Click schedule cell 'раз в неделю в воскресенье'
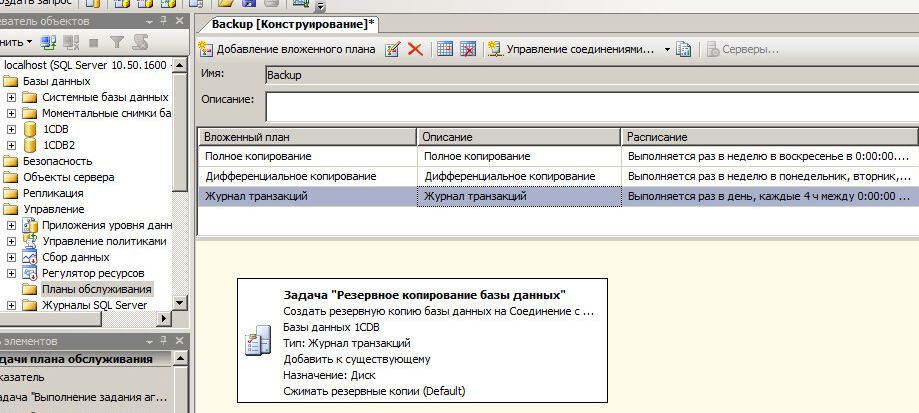This screenshot has width=919, height=413. pyautogui.click(x=770, y=156)
